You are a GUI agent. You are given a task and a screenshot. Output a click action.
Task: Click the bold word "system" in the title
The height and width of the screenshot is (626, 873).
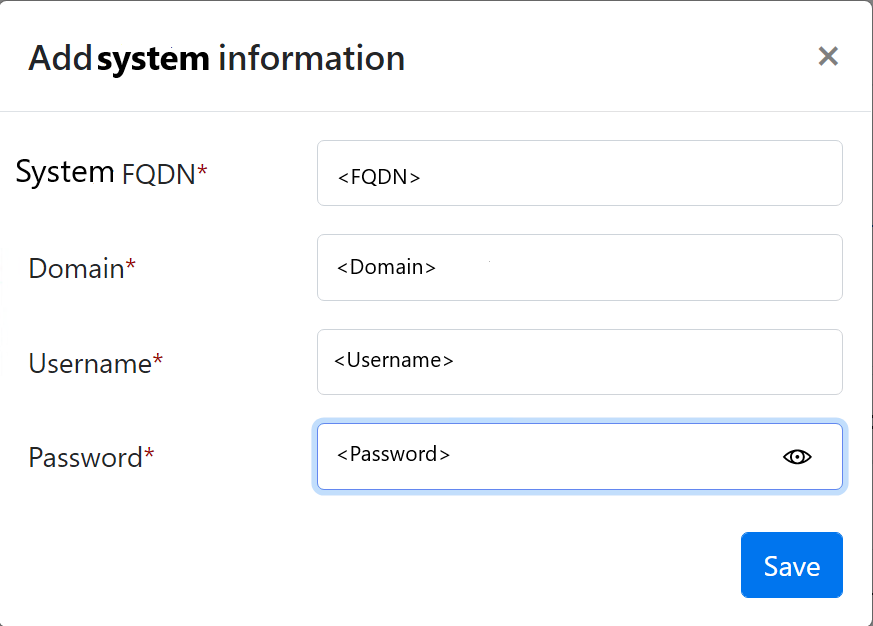coord(153,58)
